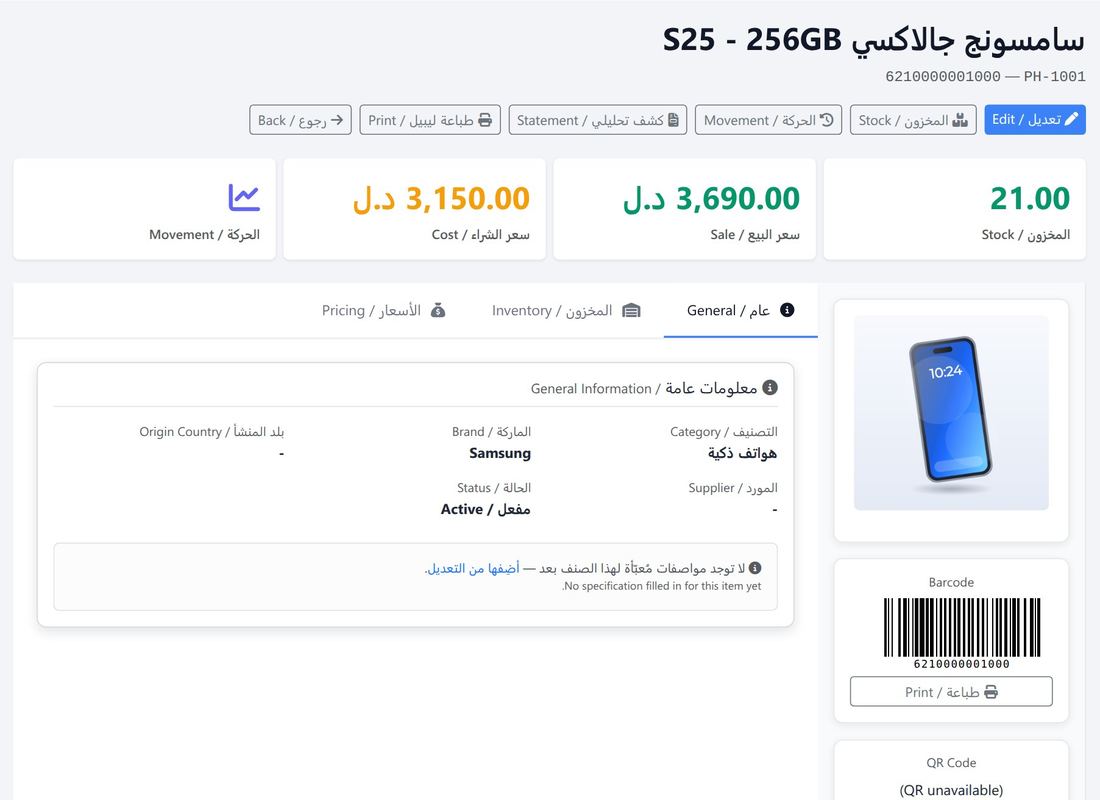1100x800 pixels.
Task: Click document icon on Statement button
Action: pos(673,120)
